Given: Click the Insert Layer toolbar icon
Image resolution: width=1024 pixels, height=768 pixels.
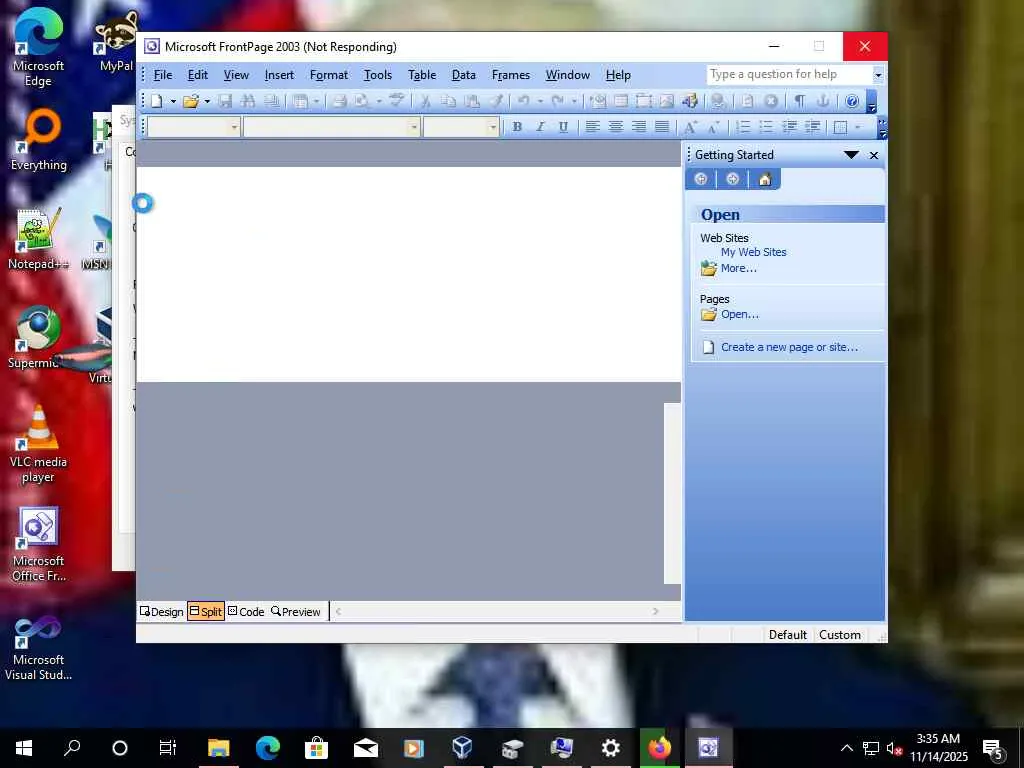Looking at the screenshot, I should click(644, 101).
